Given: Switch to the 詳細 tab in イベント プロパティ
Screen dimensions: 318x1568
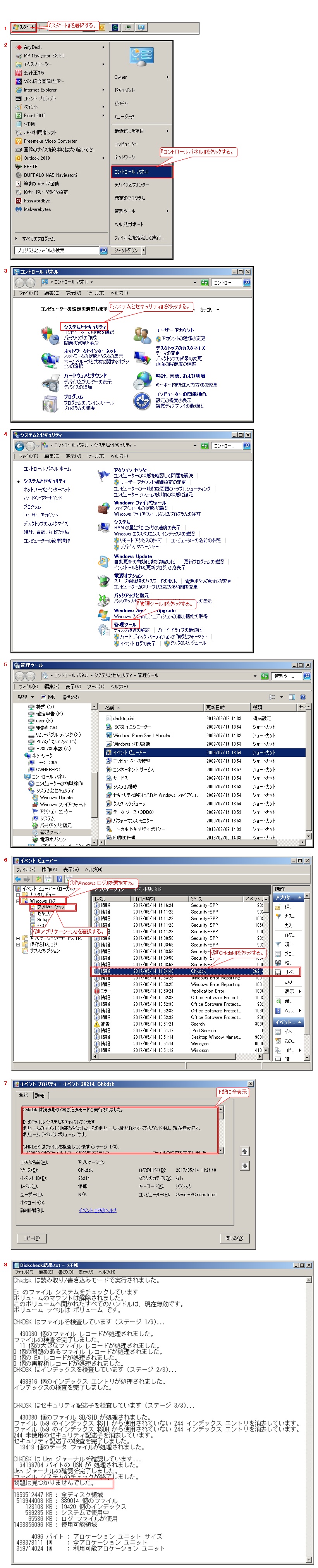Looking at the screenshot, I should point(40,1095).
